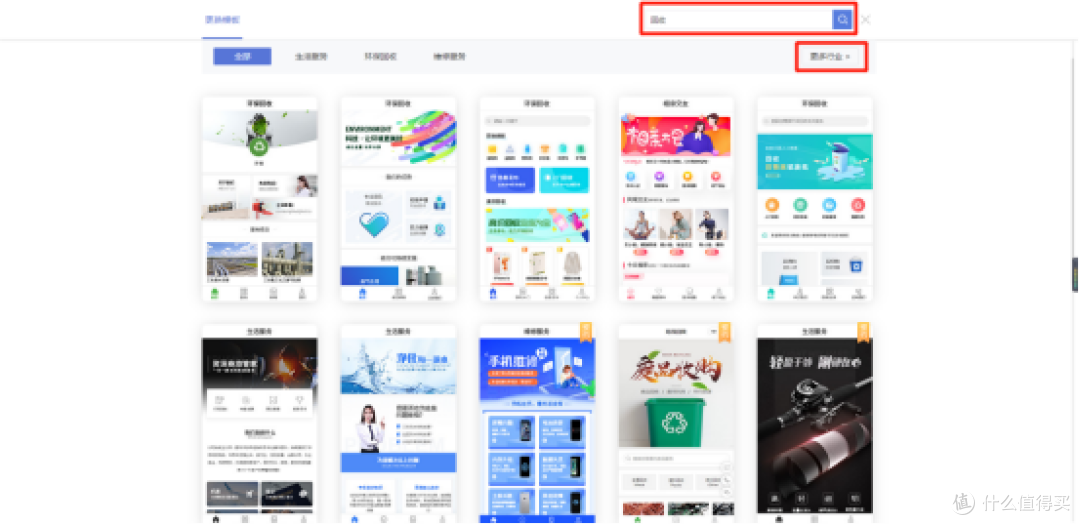The image size is (1080, 525).
Task: Choose the template with blue and cyan buttons
Action: (537, 198)
